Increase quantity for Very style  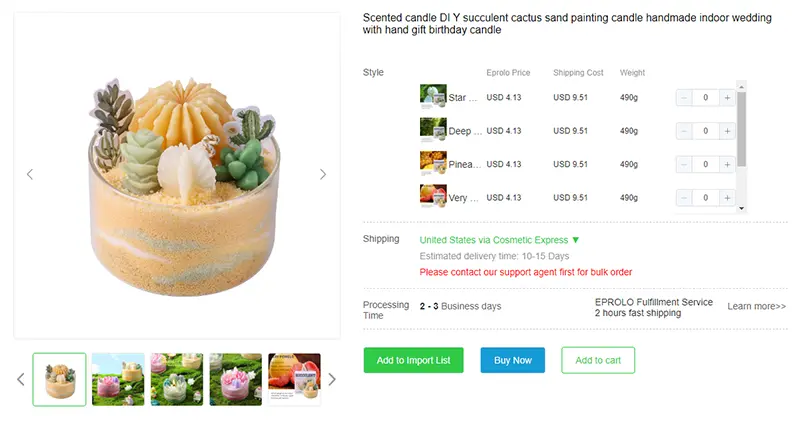pyautogui.click(x=727, y=197)
